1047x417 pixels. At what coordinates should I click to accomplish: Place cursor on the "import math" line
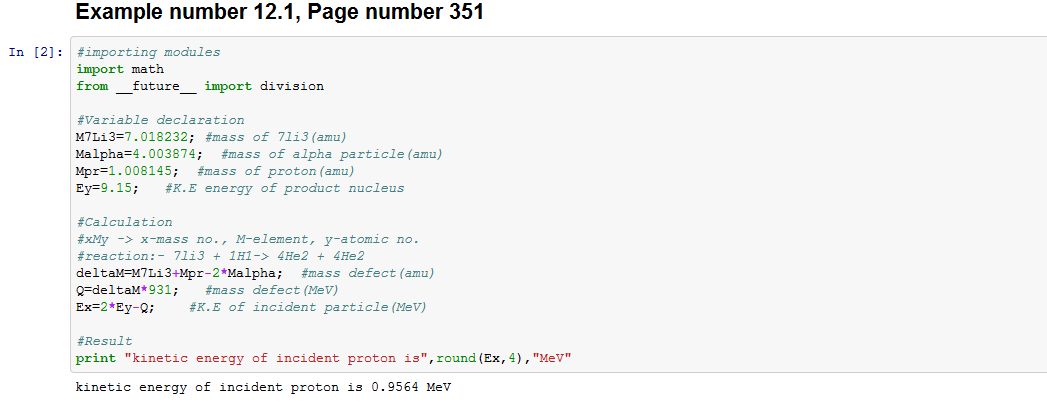120,69
